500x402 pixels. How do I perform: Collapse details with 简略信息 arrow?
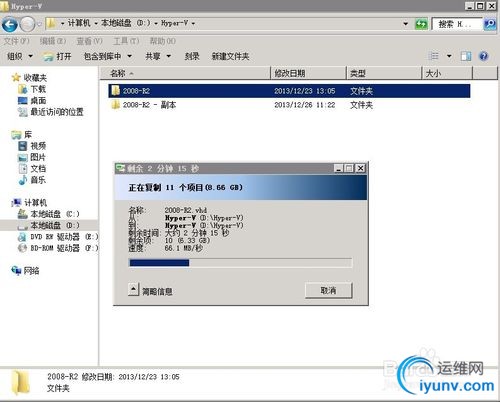click(133, 289)
